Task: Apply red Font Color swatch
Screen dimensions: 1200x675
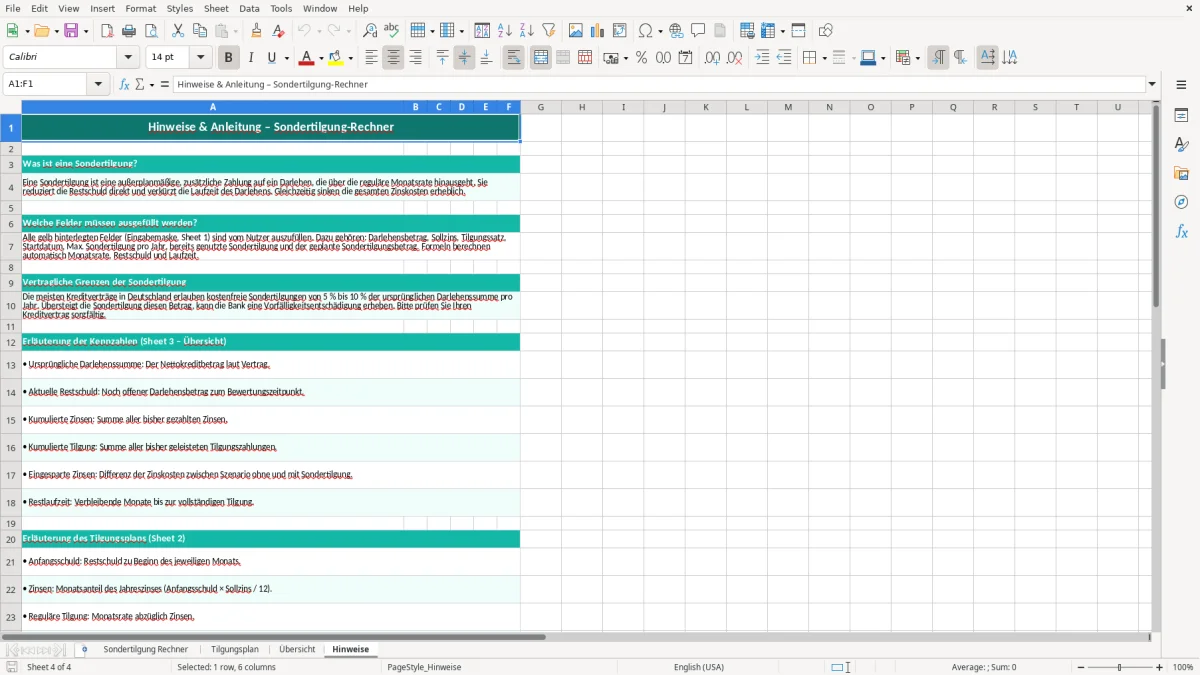Action: (307, 58)
